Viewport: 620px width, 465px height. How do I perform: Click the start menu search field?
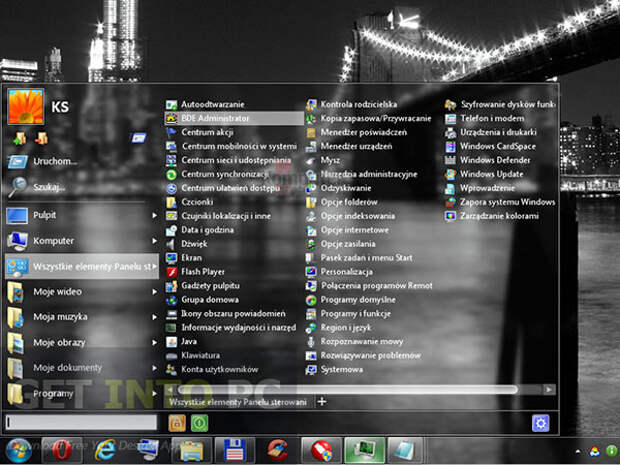click(81, 422)
